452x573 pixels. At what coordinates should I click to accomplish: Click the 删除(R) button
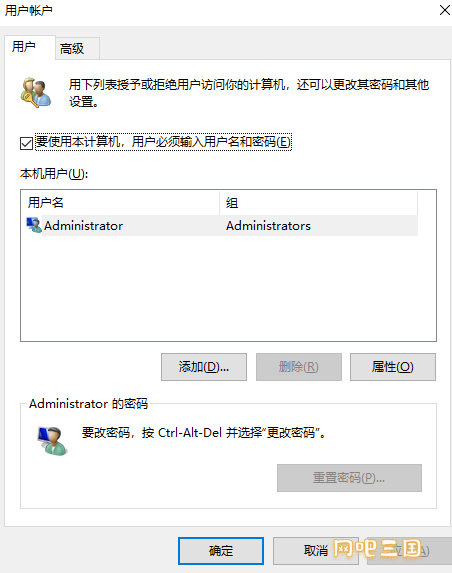[x=299, y=367]
